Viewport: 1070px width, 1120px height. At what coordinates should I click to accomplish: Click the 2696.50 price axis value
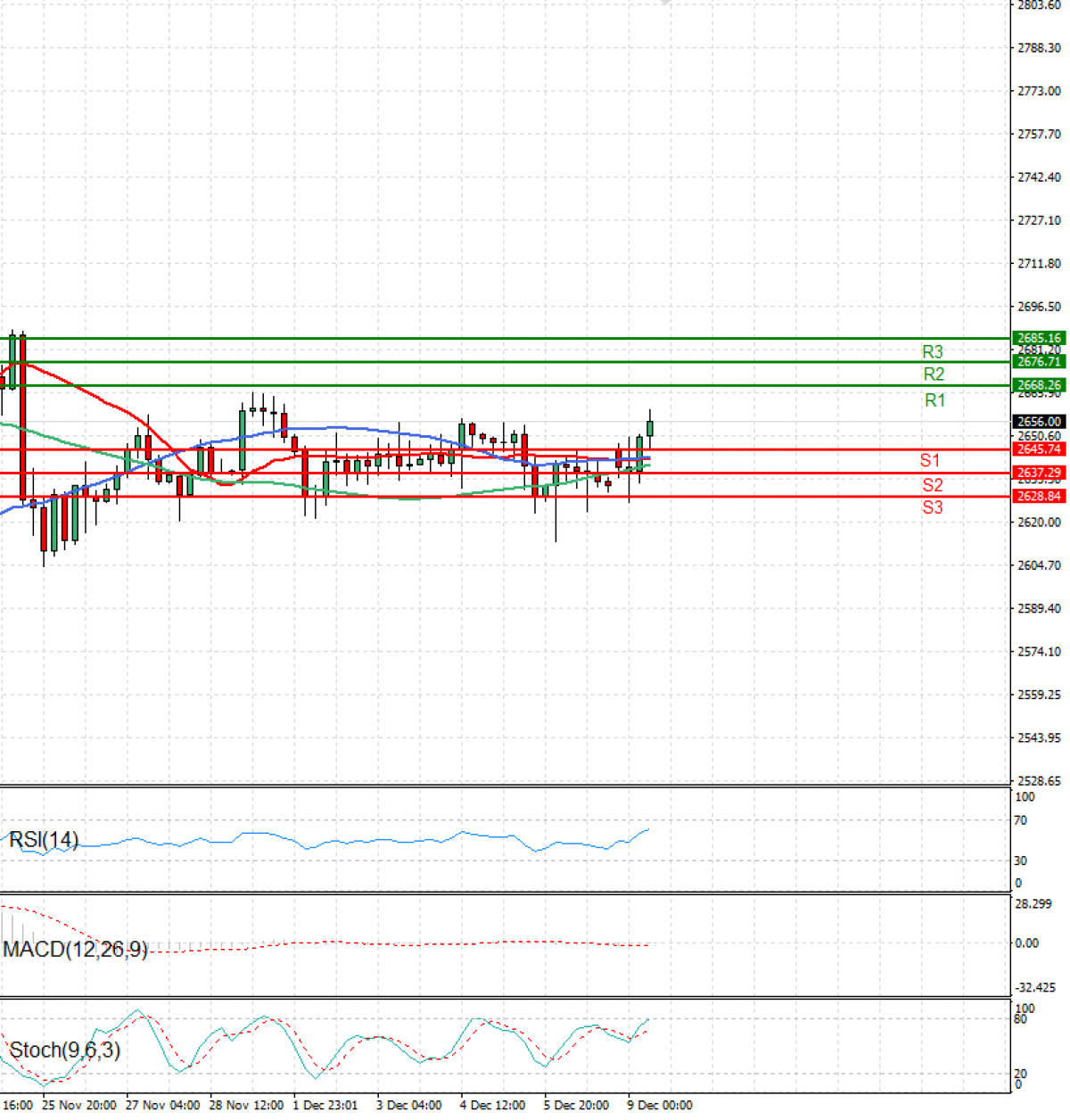(1039, 307)
